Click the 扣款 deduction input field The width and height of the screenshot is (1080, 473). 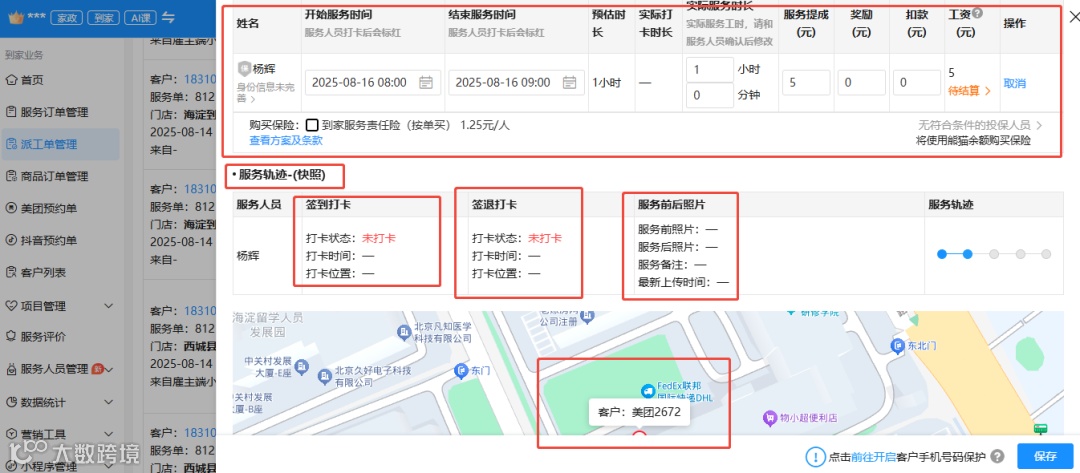917,83
